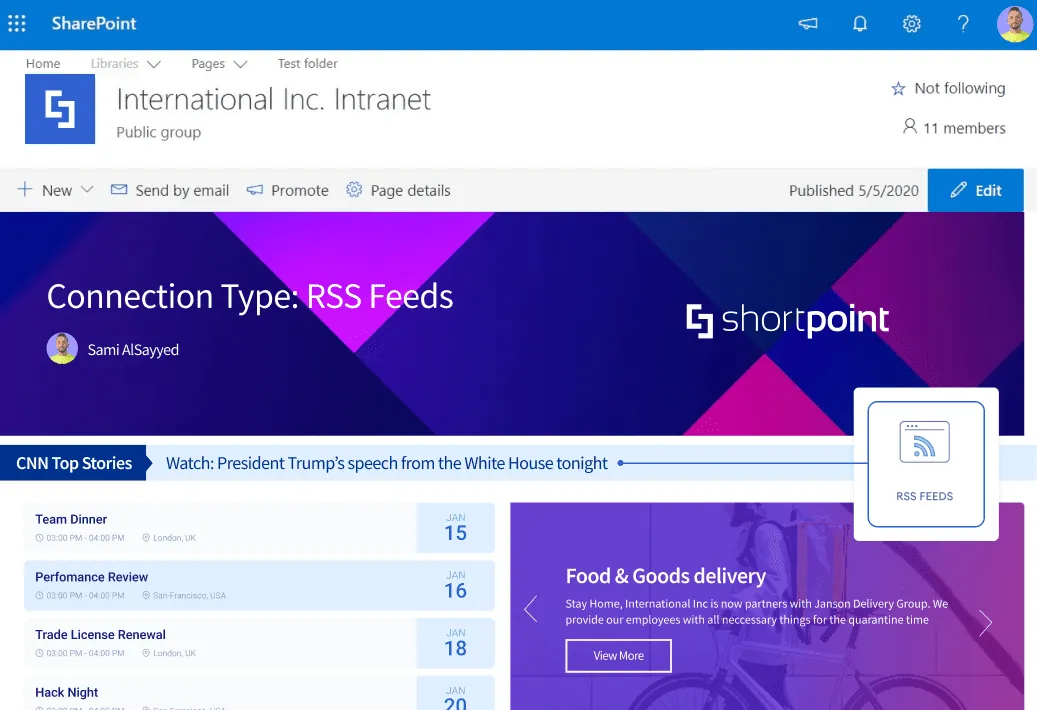1037x710 pixels.
Task: Click the Libraries nav label
Action: click(114, 63)
